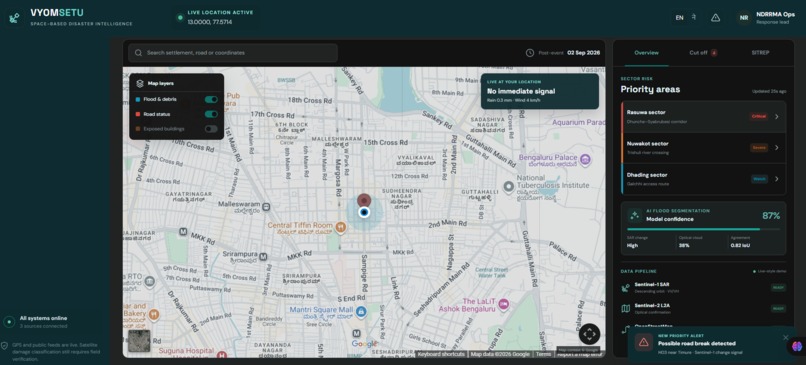Click the Flood & debris blue color swatch
The image size is (806, 365).
tap(138, 99)
